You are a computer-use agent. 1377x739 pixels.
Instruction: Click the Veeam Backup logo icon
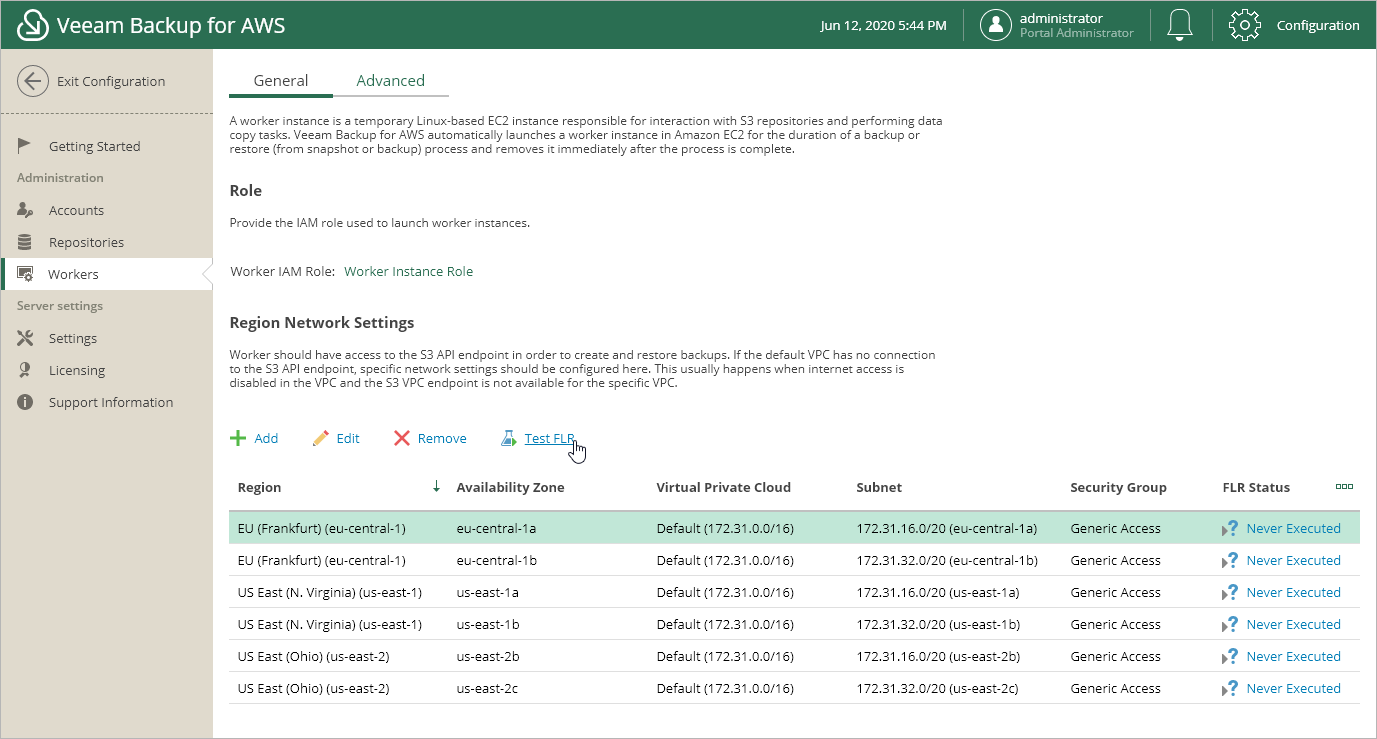coord(33,26)
